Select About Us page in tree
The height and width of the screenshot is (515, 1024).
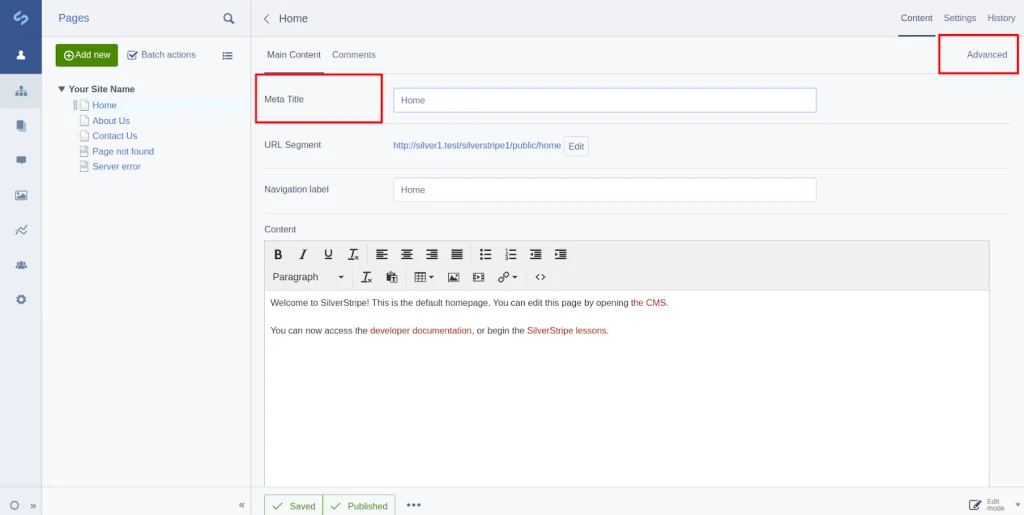[111, 121]
